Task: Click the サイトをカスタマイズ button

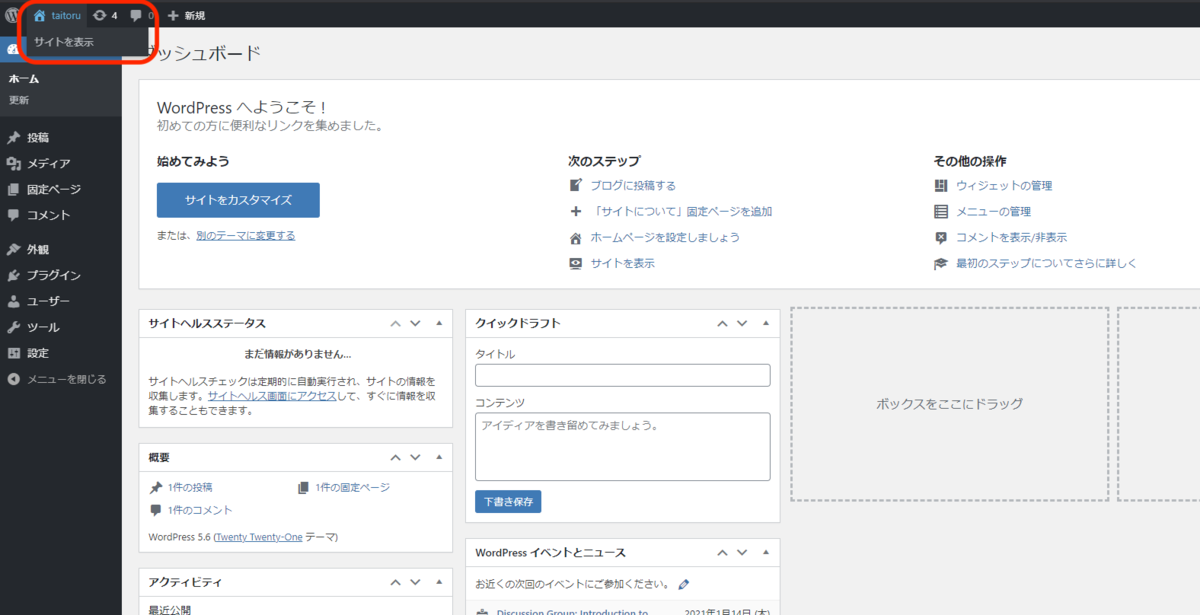Action: click(x=238, y=200)
